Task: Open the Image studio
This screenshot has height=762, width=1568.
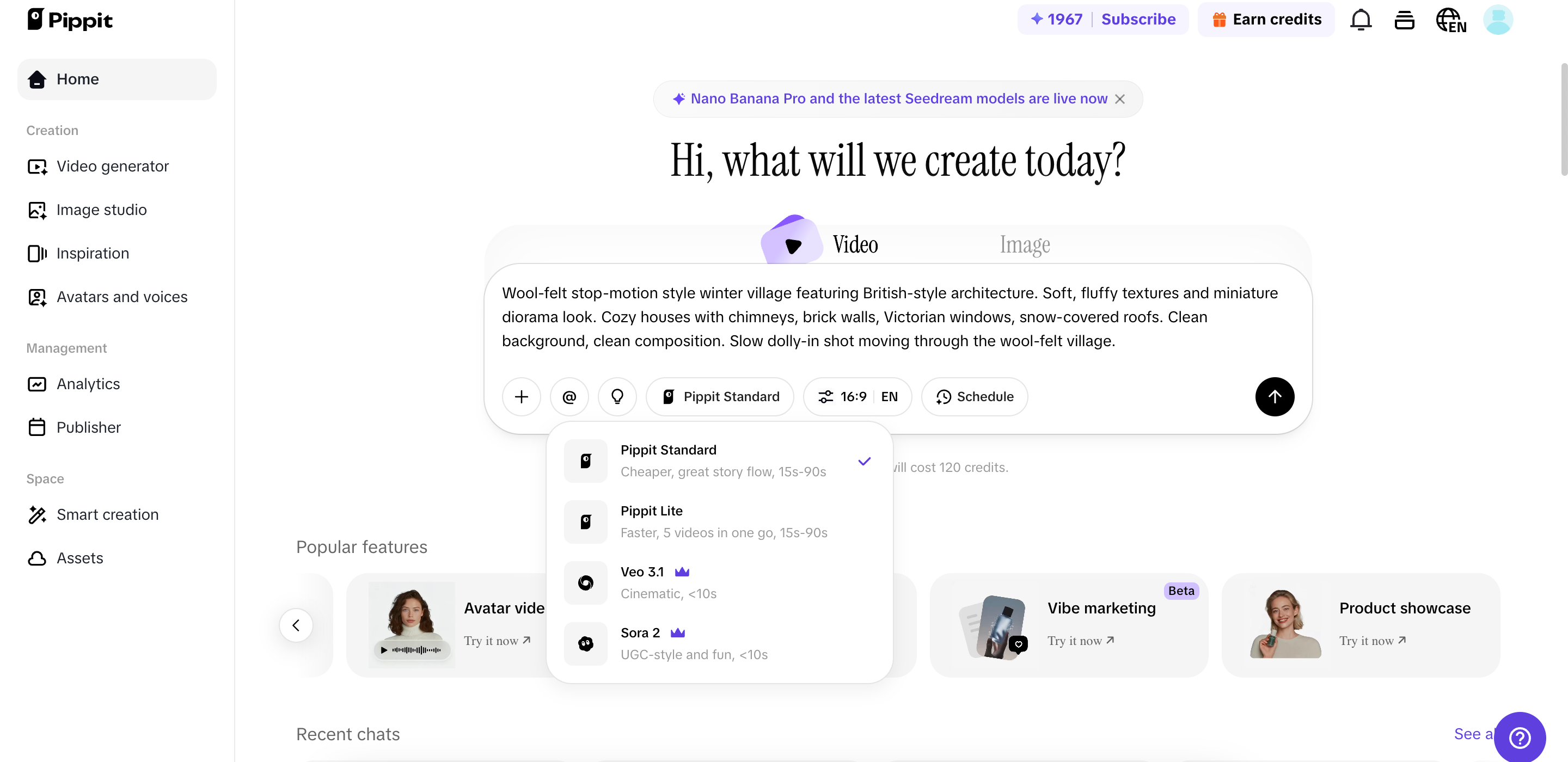Action: point(101,210)
